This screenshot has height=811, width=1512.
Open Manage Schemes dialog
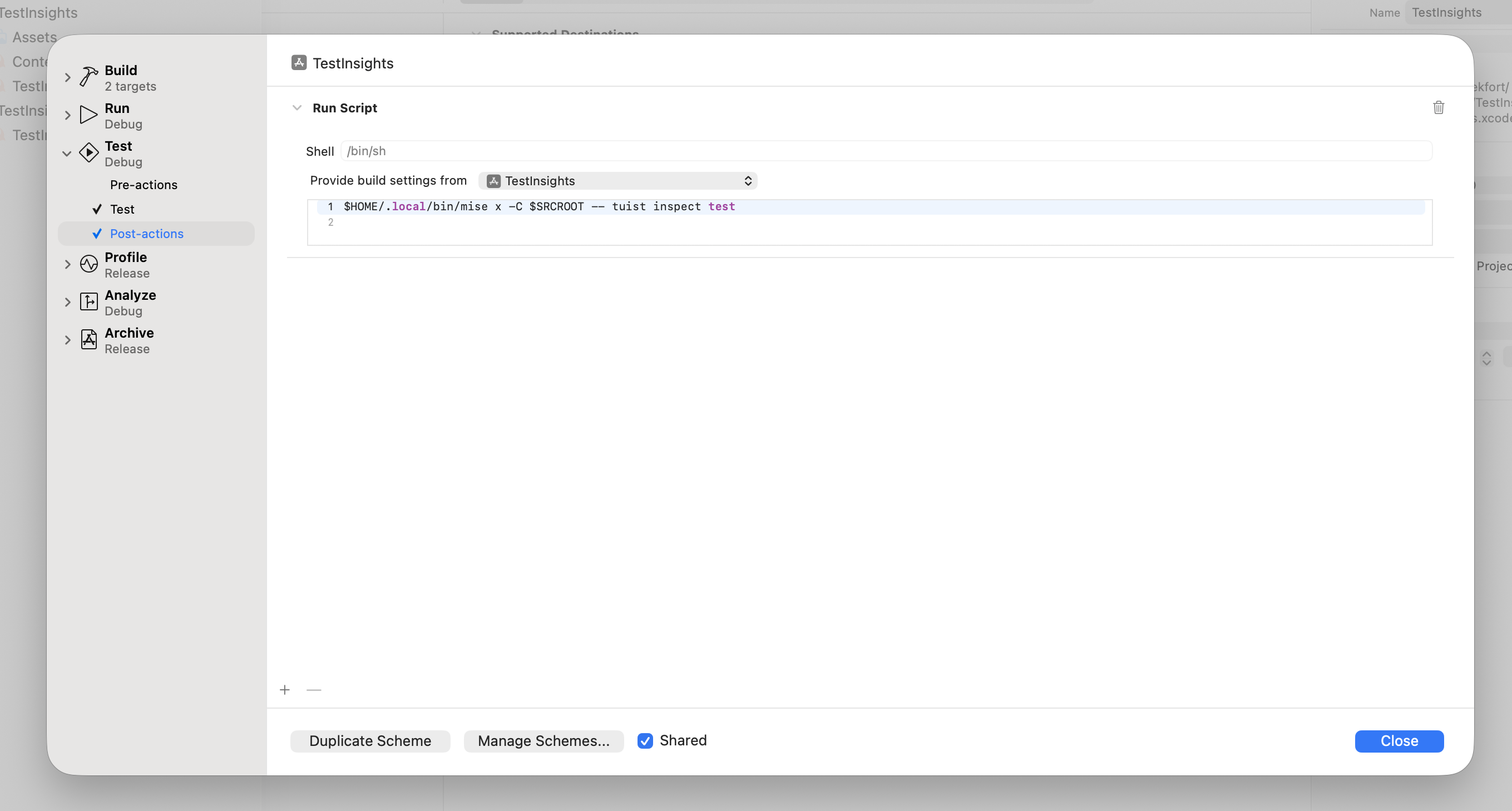click(543, 740)
